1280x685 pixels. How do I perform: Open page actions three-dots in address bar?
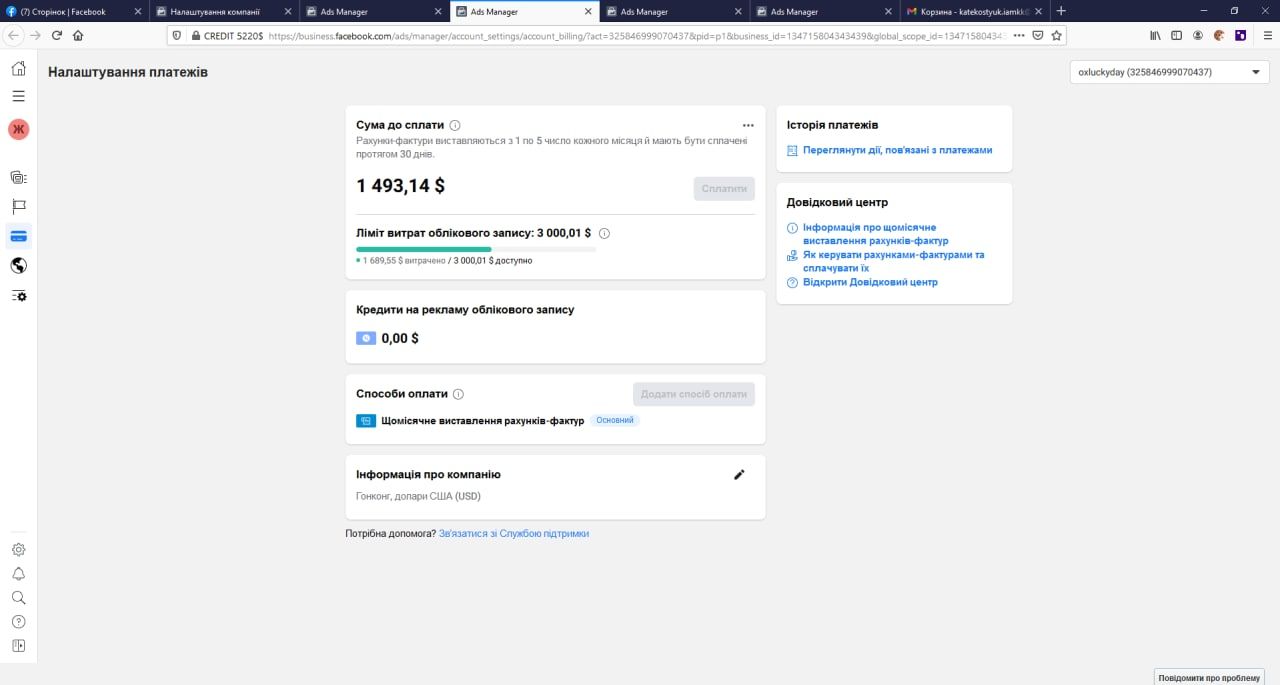tap(1019, 35)
